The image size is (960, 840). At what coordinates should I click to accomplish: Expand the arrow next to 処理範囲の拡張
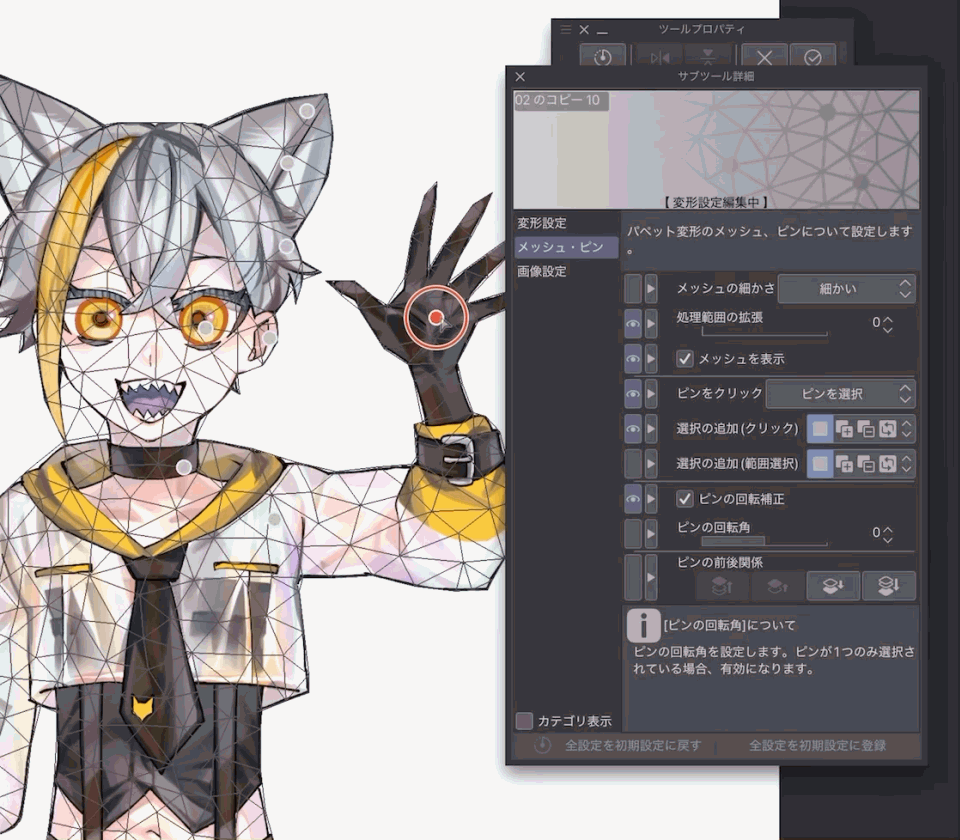pyautogui.click(x=651, y=323)
